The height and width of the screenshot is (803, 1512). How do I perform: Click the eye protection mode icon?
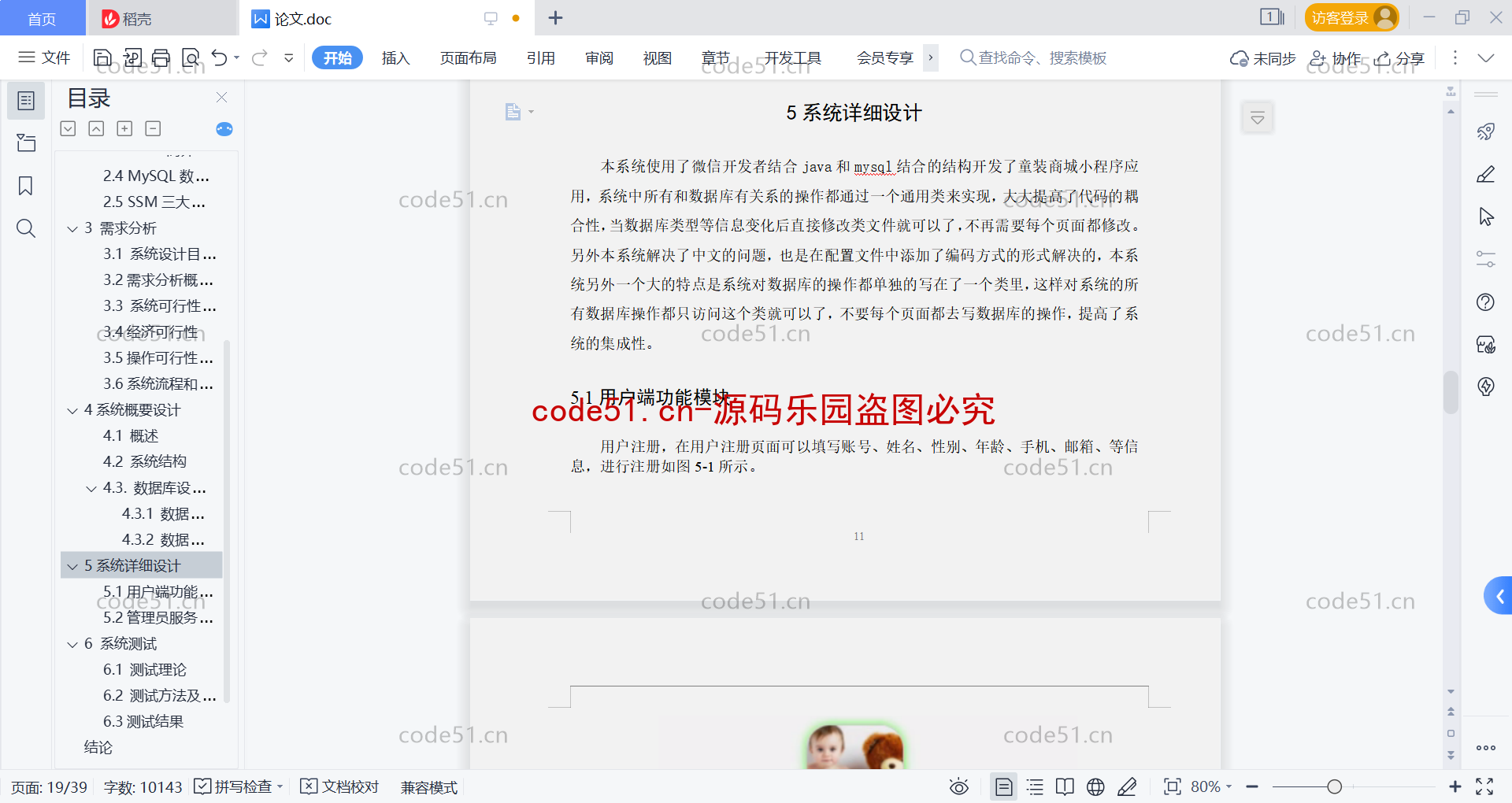(959, 786)
